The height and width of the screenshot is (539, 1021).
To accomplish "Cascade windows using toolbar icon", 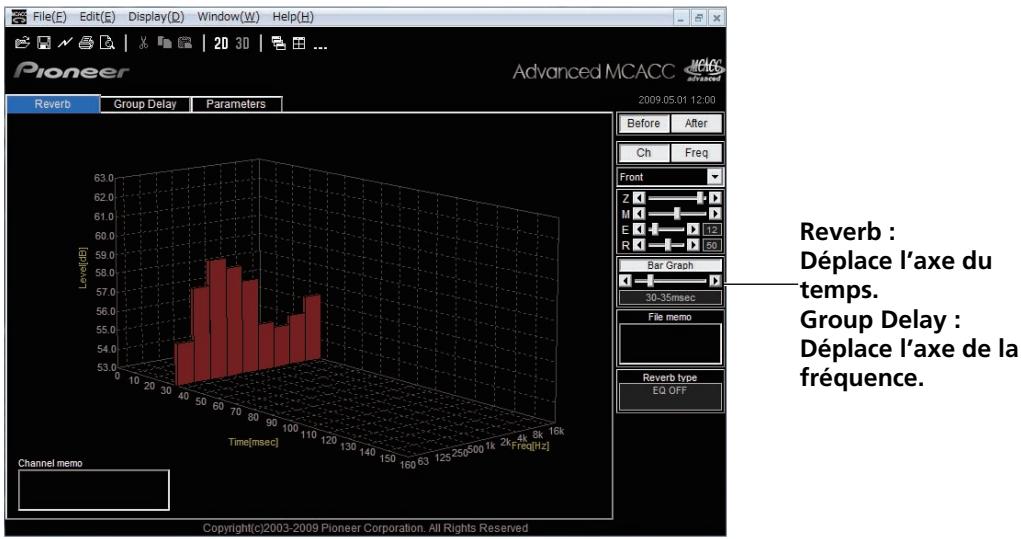I will click(279, 43).
